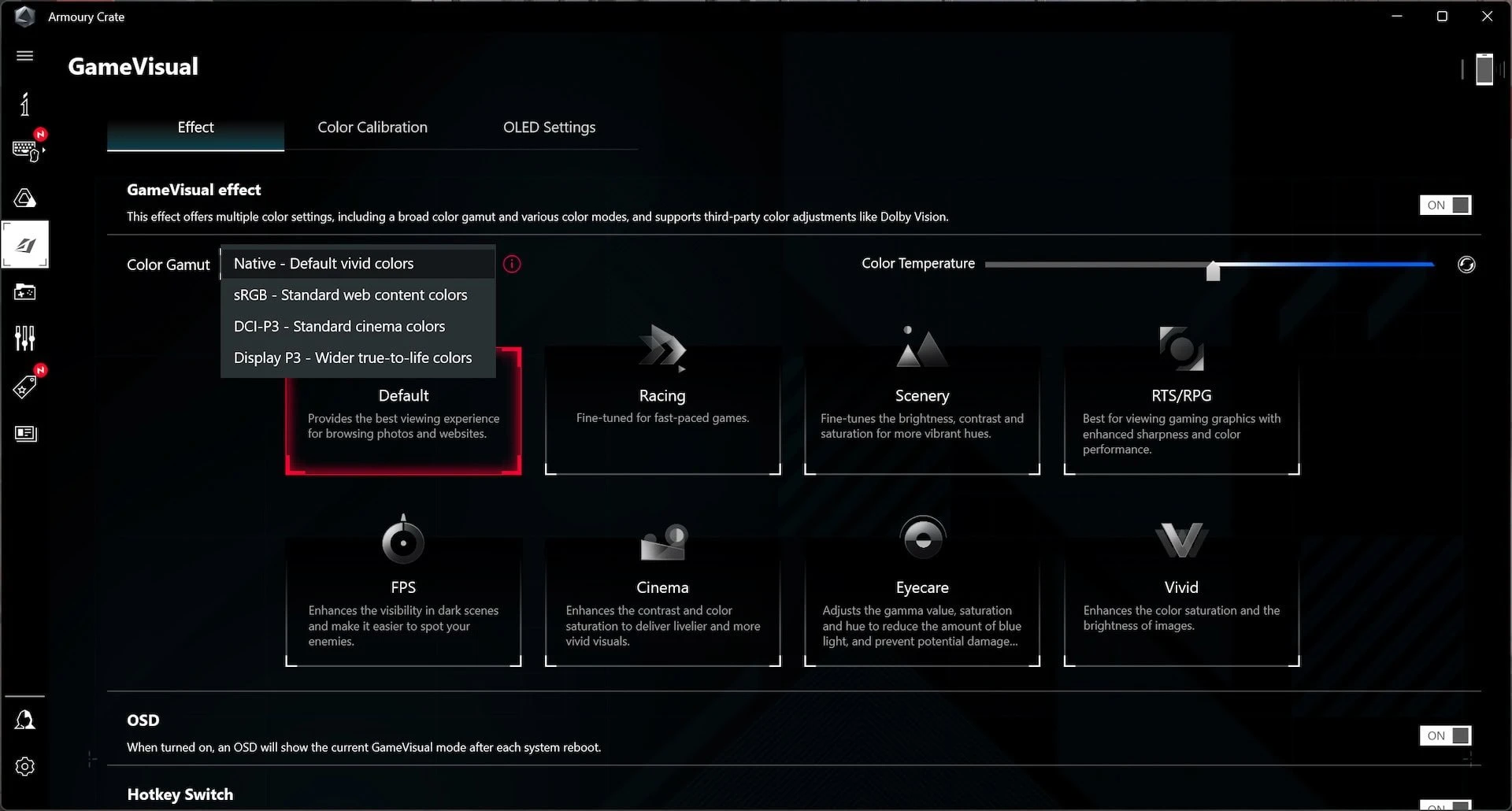Reset the Color Temperature with reset icon
Viewport: 1512px width, 811px height.
[x=1466, y=265]
